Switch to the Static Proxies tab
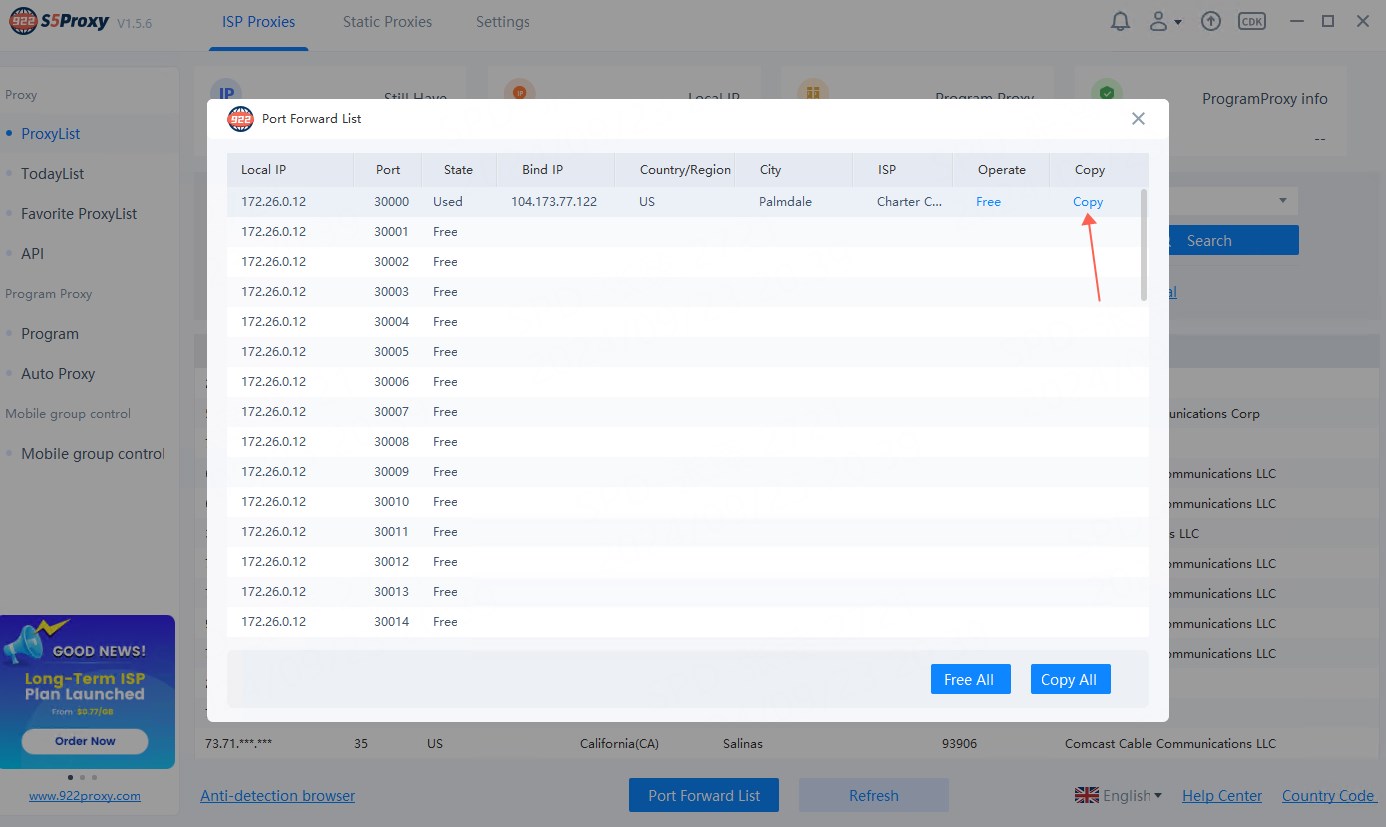The height and width of the screenshot is (827, 1386). pos(386,22)
